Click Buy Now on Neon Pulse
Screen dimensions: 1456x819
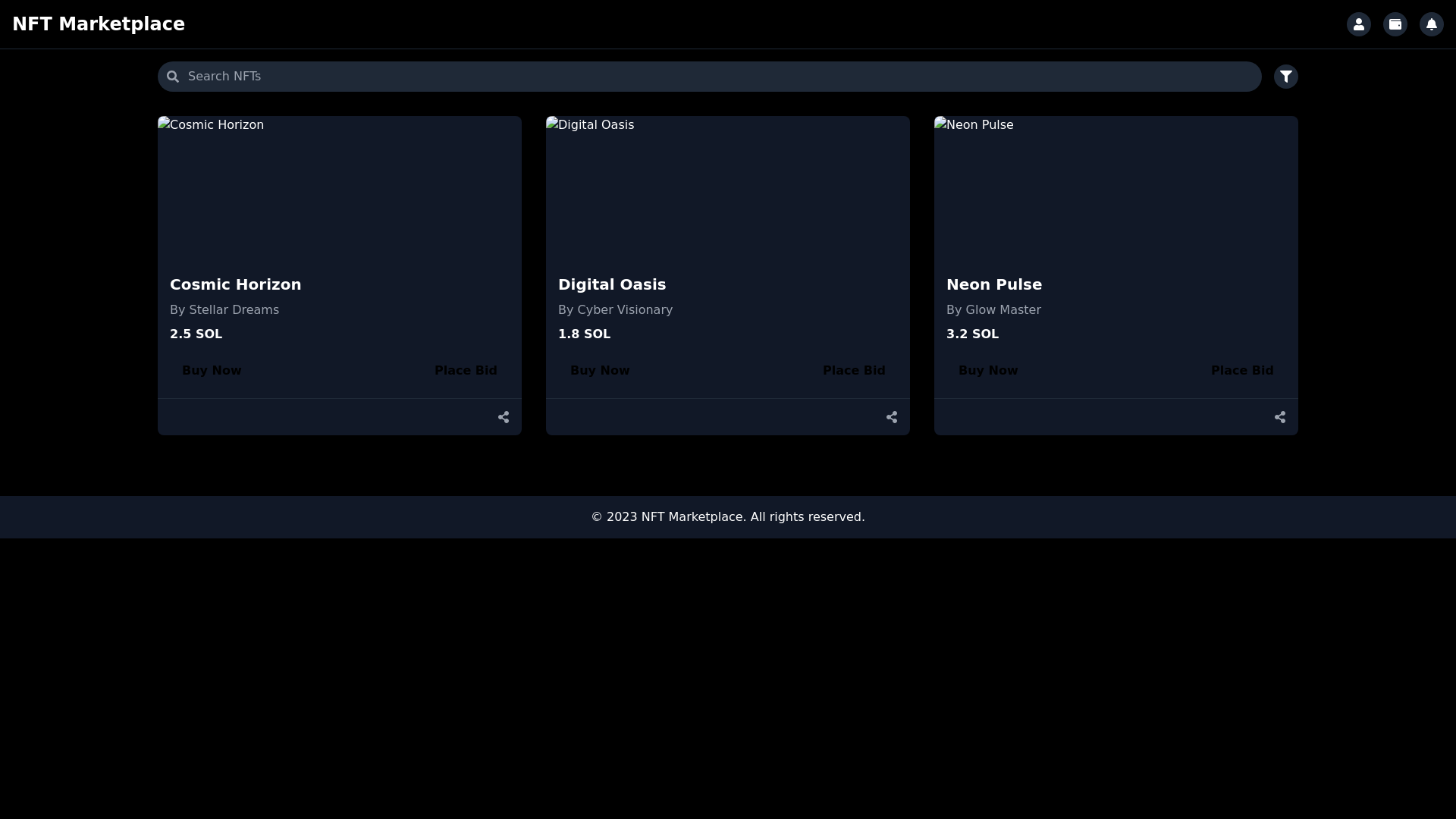989,370
